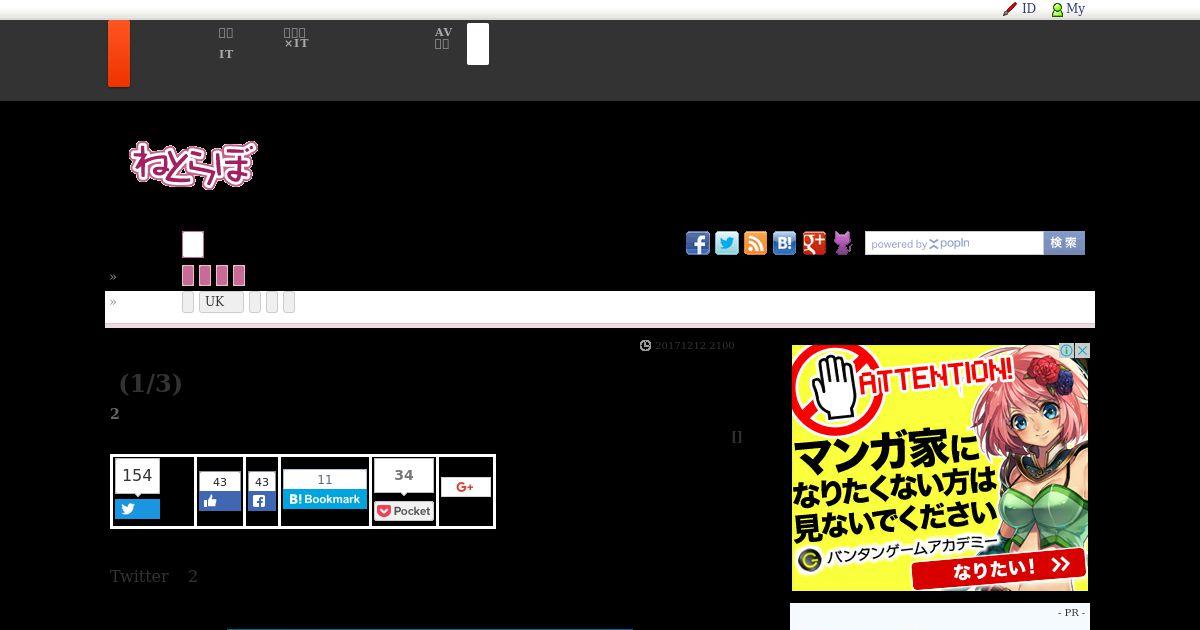Select the UK tag button
This screenshot has height=630, width=1200.
pos(221,302)
